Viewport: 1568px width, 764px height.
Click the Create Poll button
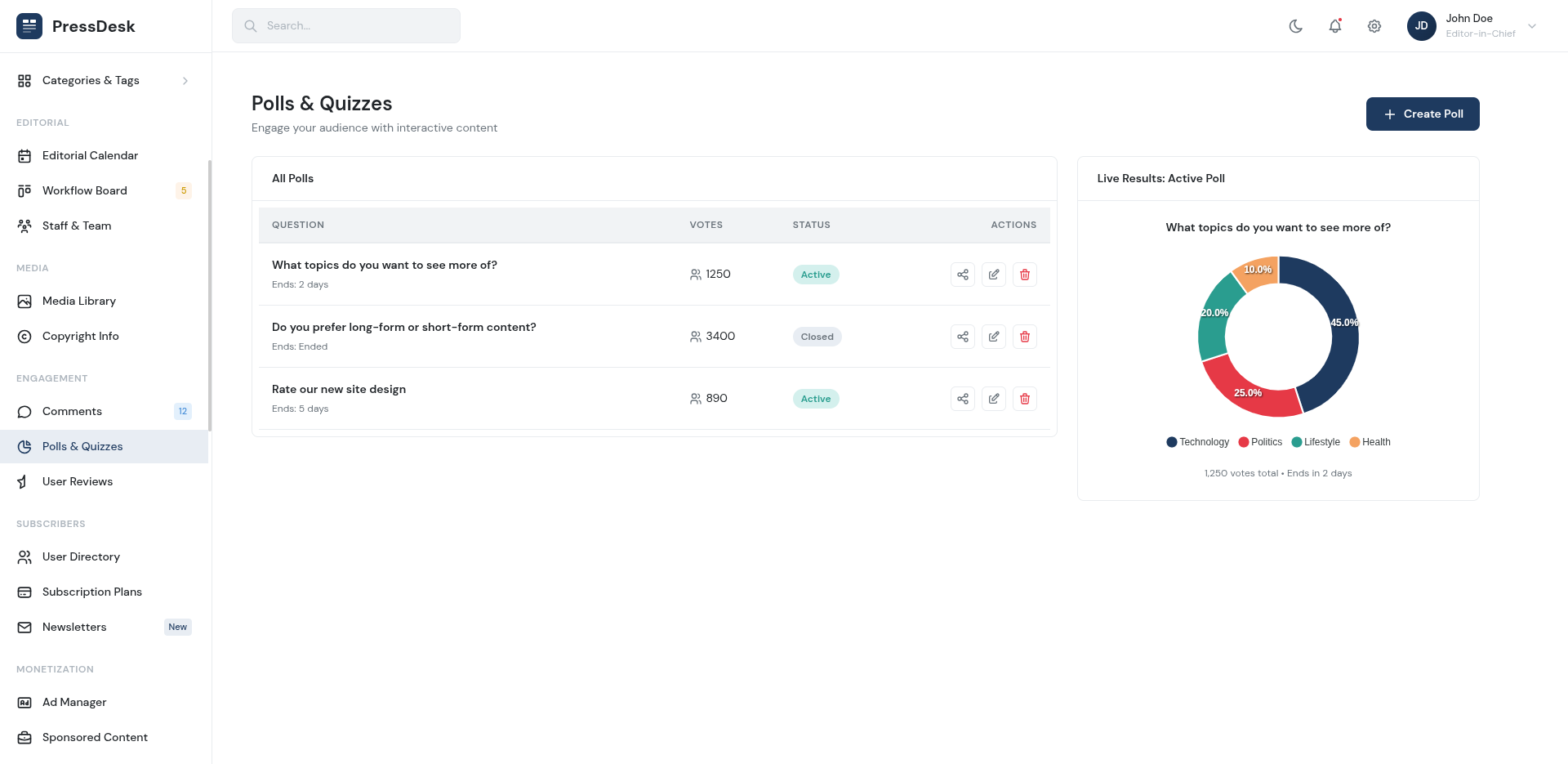(1422, 114)
